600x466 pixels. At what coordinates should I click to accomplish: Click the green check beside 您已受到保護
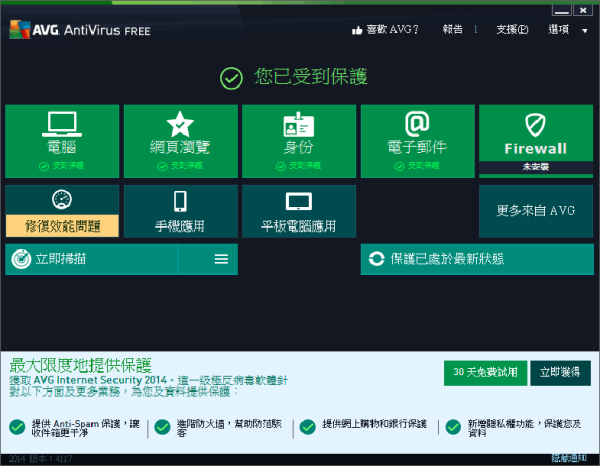pyautogui.click(x=231, y=78)
